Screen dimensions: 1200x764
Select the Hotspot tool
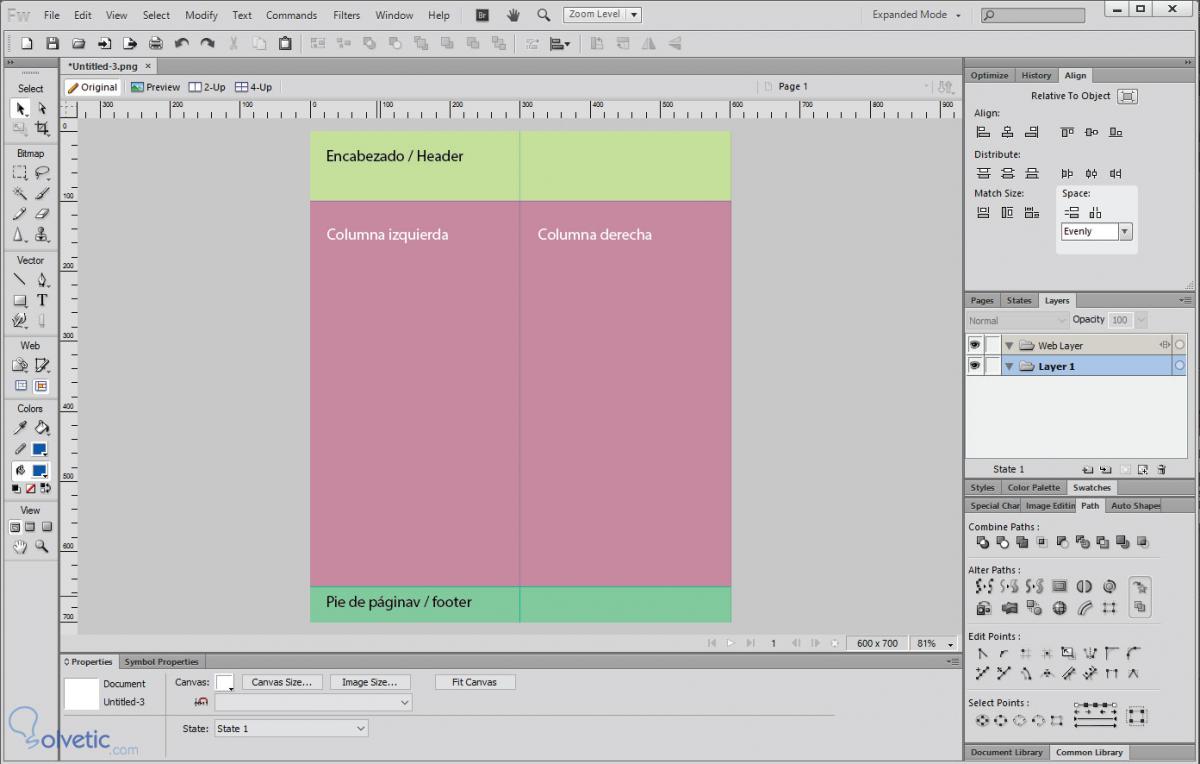pyautogui.click(x=20, y=365)
